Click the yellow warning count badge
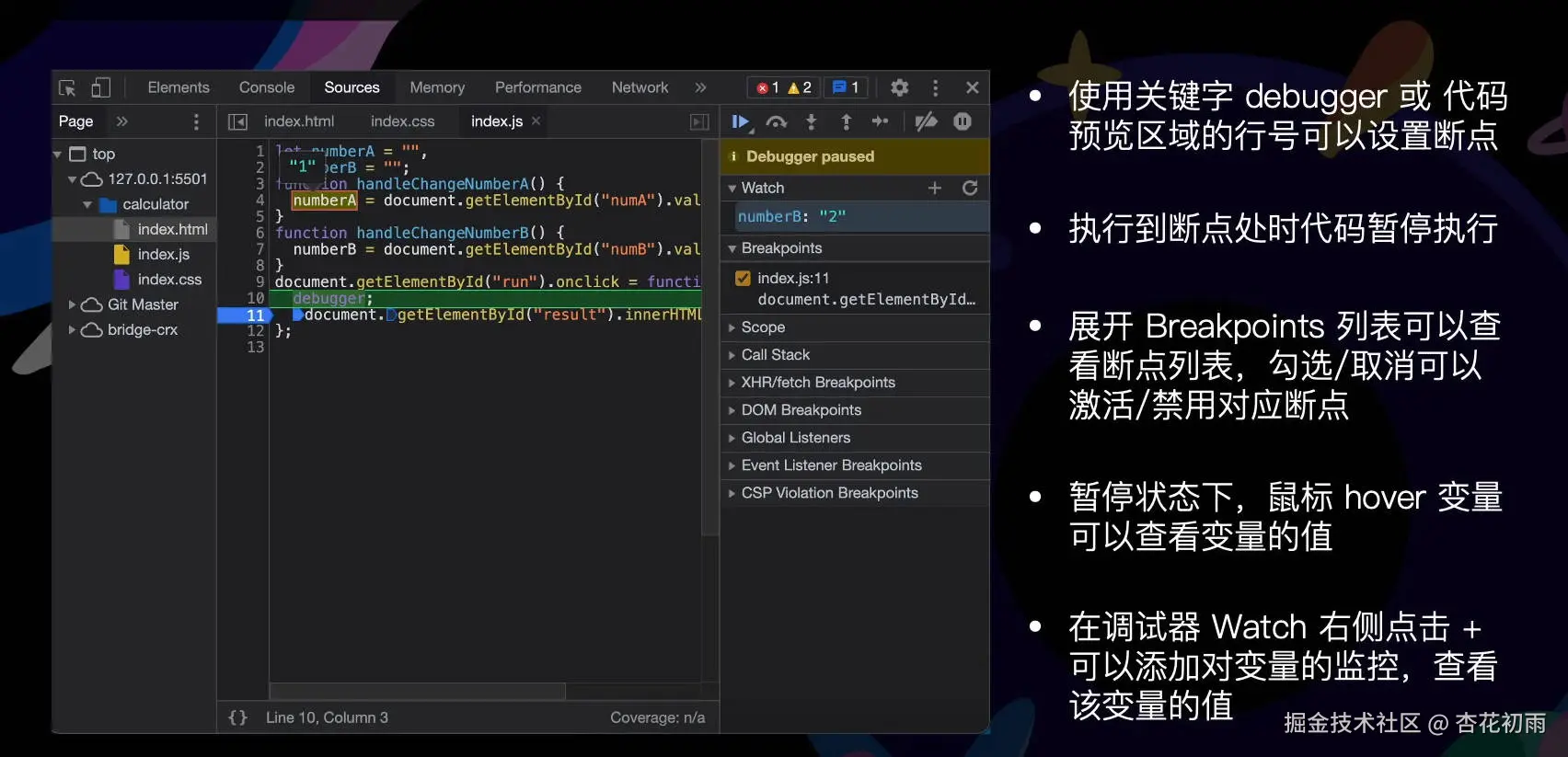This screenshot has height=757, width=1568. point(800,87)
